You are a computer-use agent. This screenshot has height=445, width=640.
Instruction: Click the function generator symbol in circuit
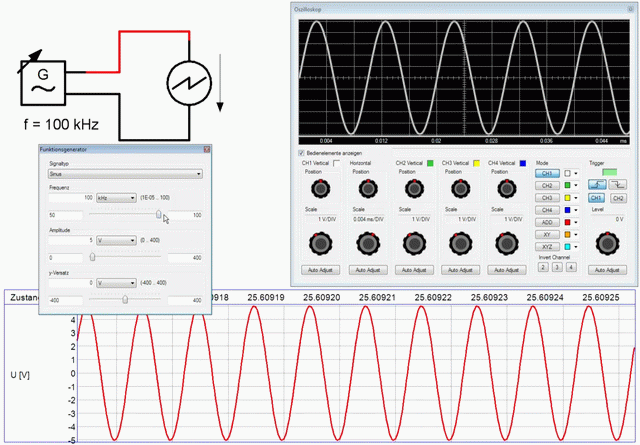(x=43, y=82)
